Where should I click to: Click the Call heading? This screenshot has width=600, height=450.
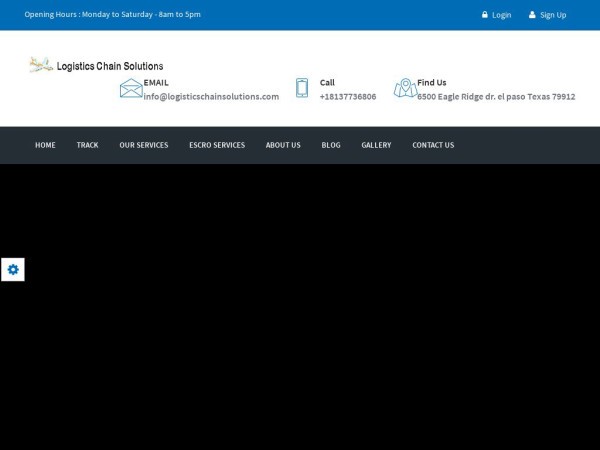click(327, 82)
